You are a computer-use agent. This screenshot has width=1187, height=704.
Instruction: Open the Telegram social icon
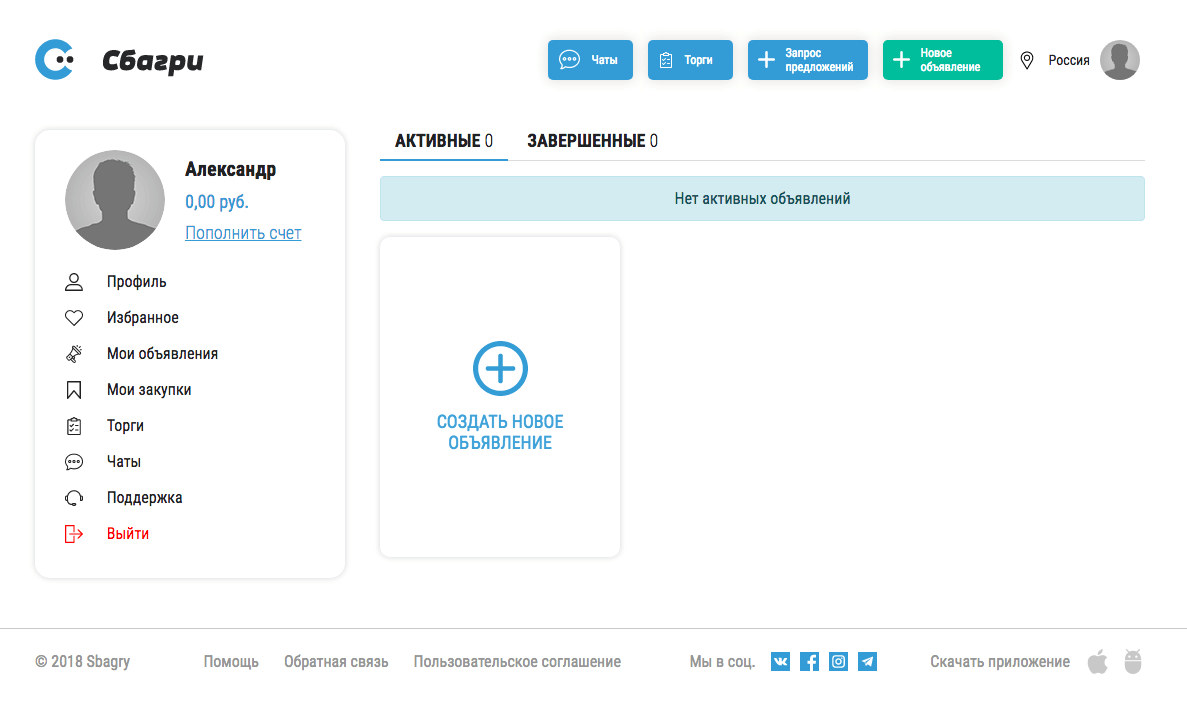(x=868, y=662)
